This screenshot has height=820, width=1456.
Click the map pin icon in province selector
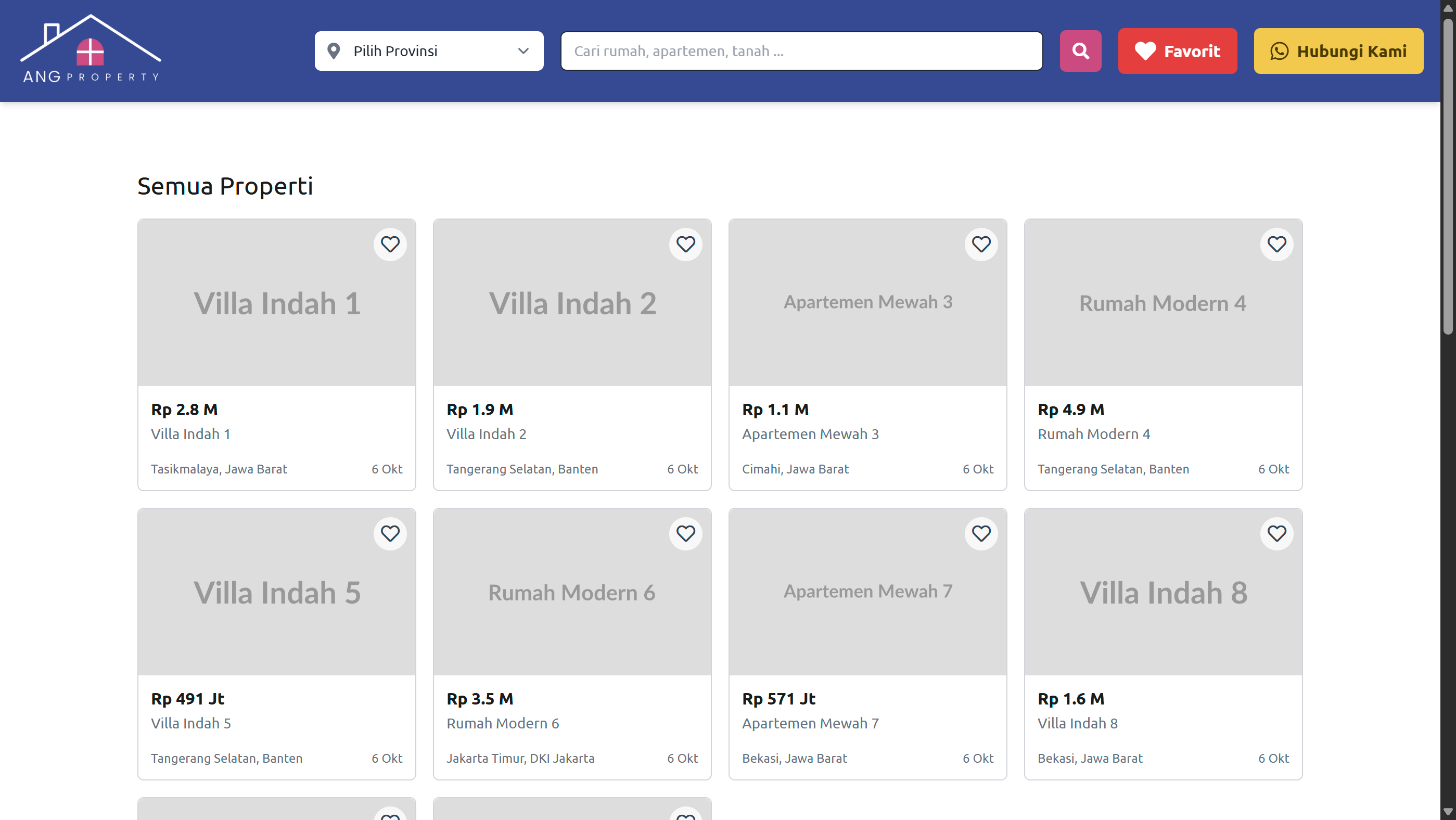tap(334, 51)
